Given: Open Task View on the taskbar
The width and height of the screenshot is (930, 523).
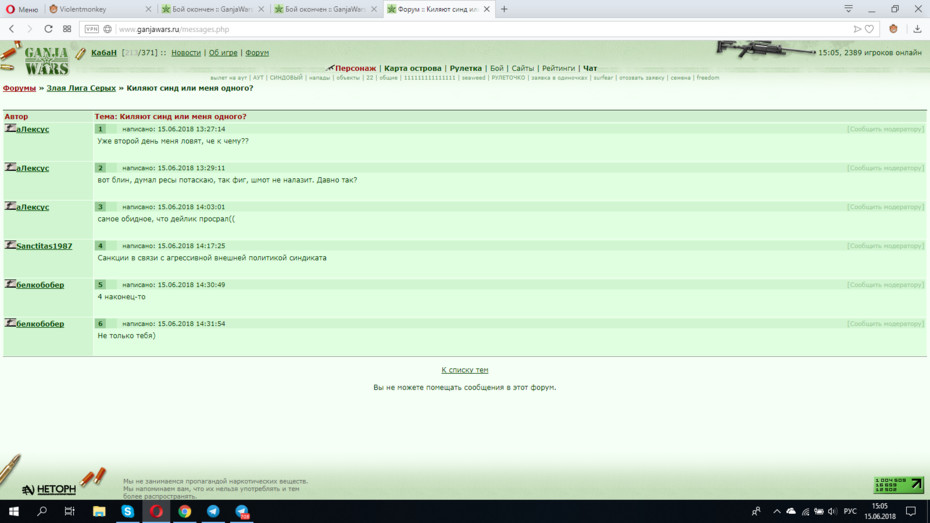Looking at the screenshot, I should point(69,511).
